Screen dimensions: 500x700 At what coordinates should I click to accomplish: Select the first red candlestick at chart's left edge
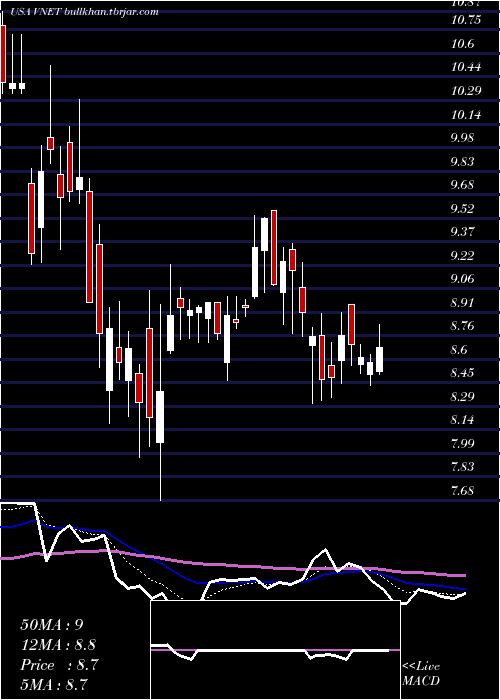click(3, 54)
